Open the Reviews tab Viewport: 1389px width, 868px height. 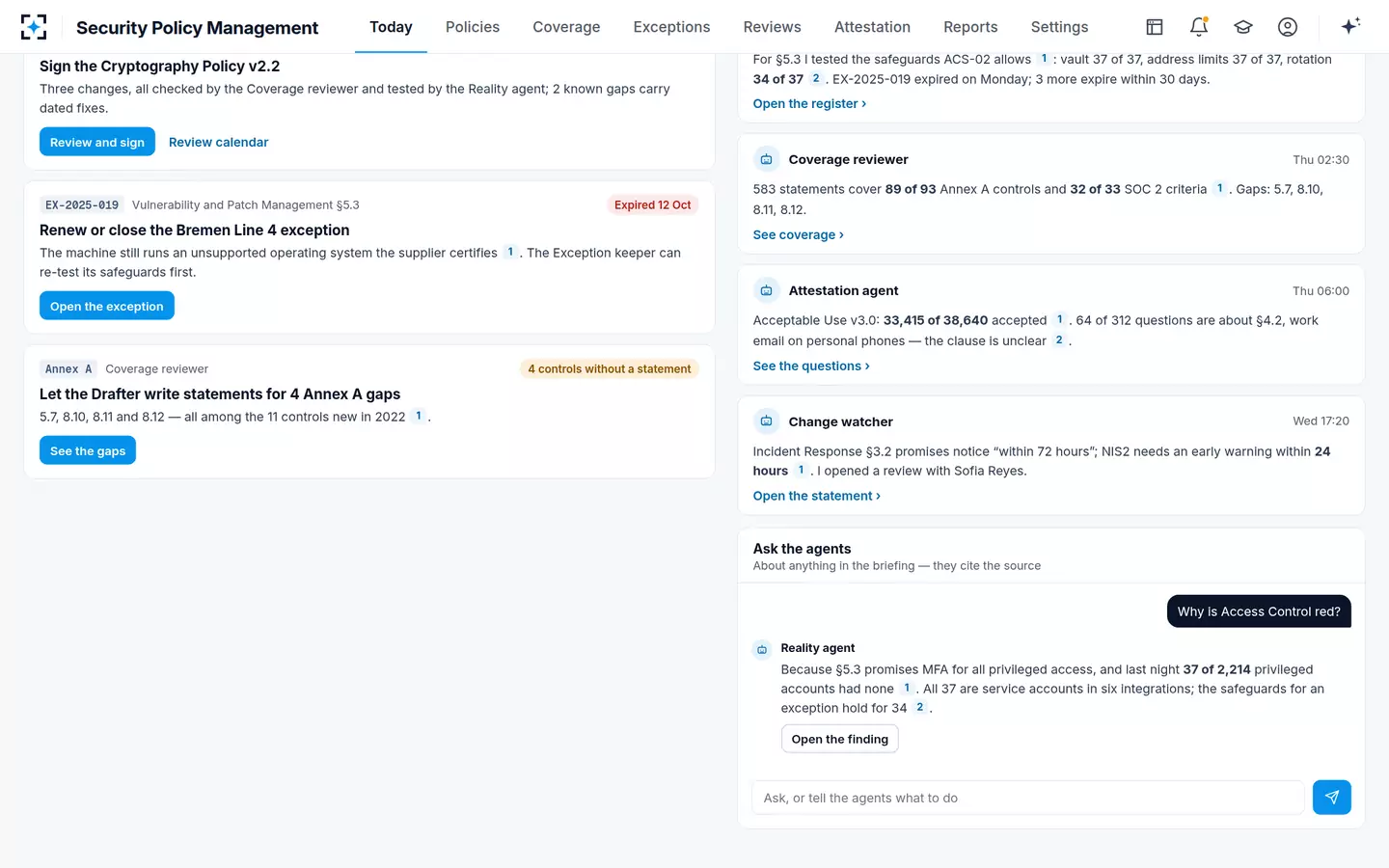tap(772, 27)
